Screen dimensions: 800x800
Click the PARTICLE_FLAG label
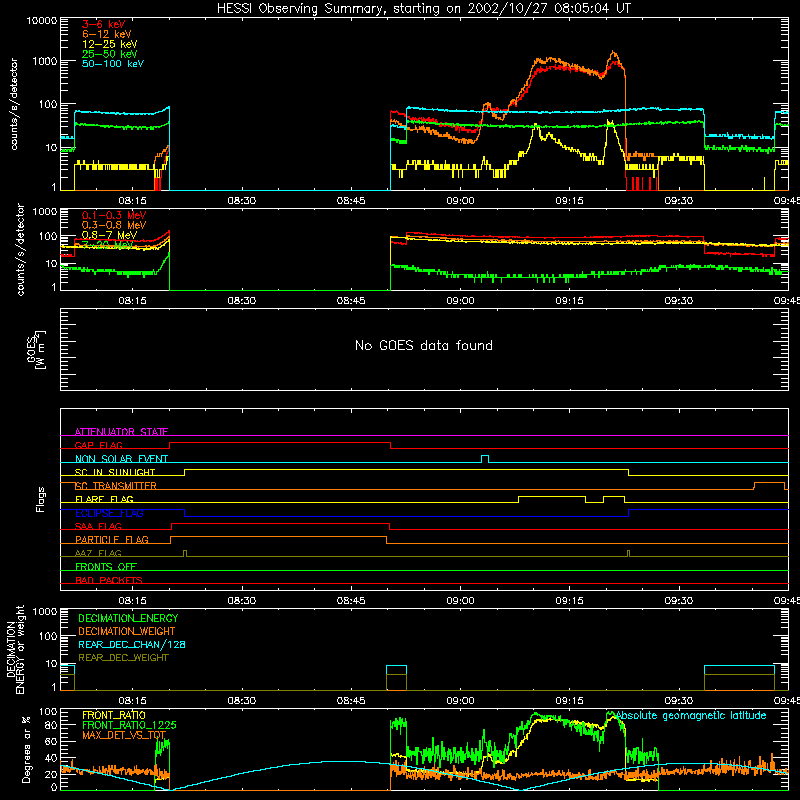112,539
